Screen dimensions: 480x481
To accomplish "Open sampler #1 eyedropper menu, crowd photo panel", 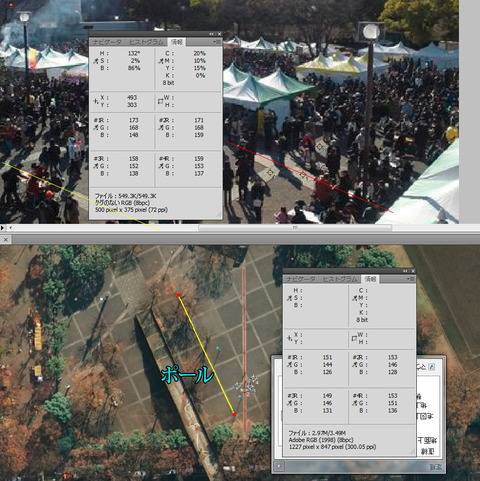I will click(95, 128).
